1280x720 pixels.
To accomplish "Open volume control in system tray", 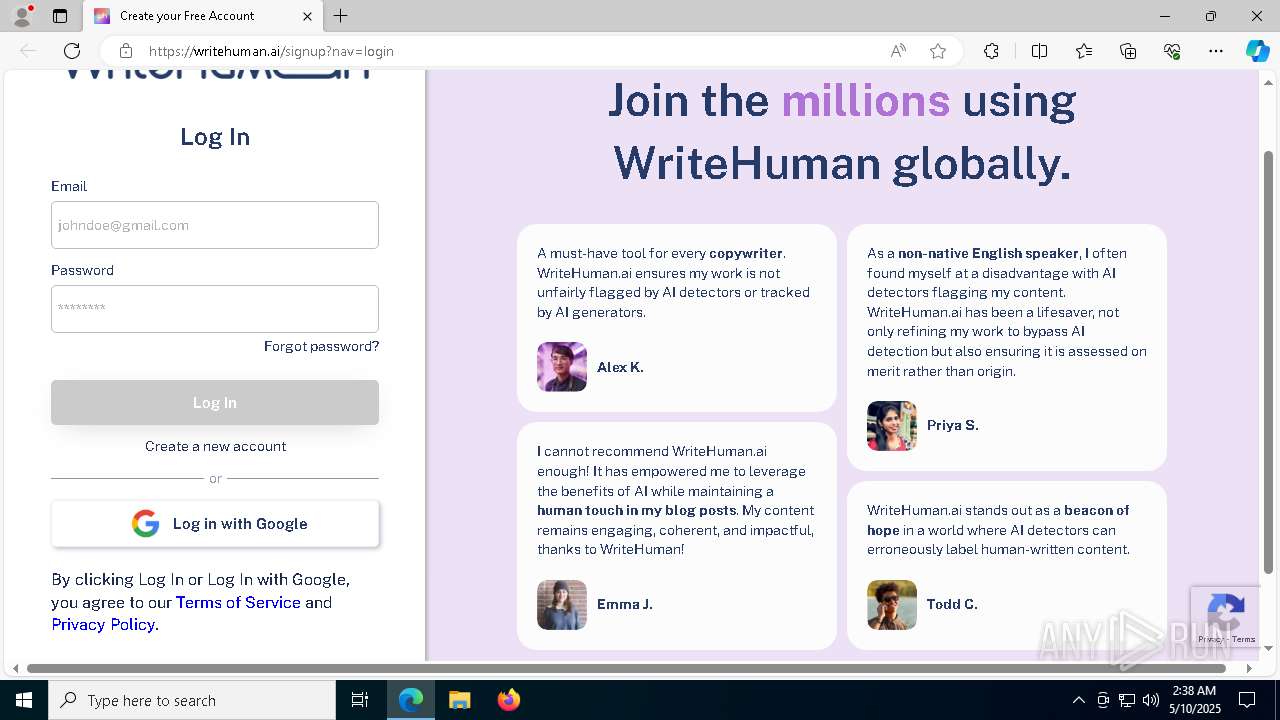I will 1150,700.
